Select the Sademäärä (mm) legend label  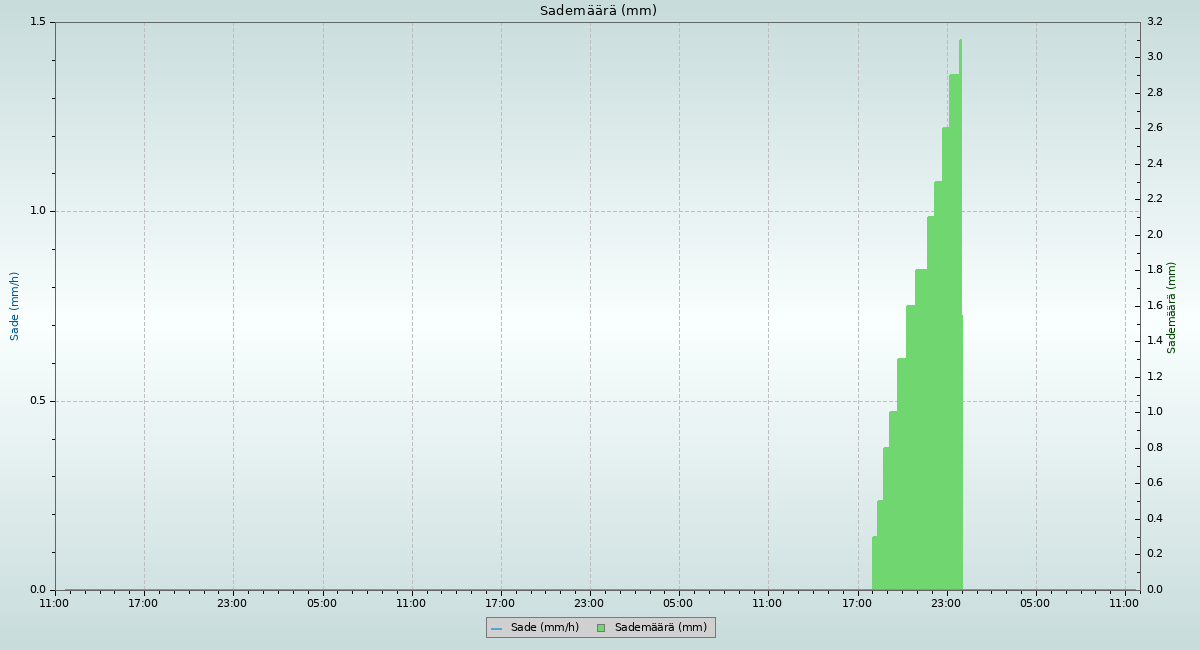click(660, 628)
